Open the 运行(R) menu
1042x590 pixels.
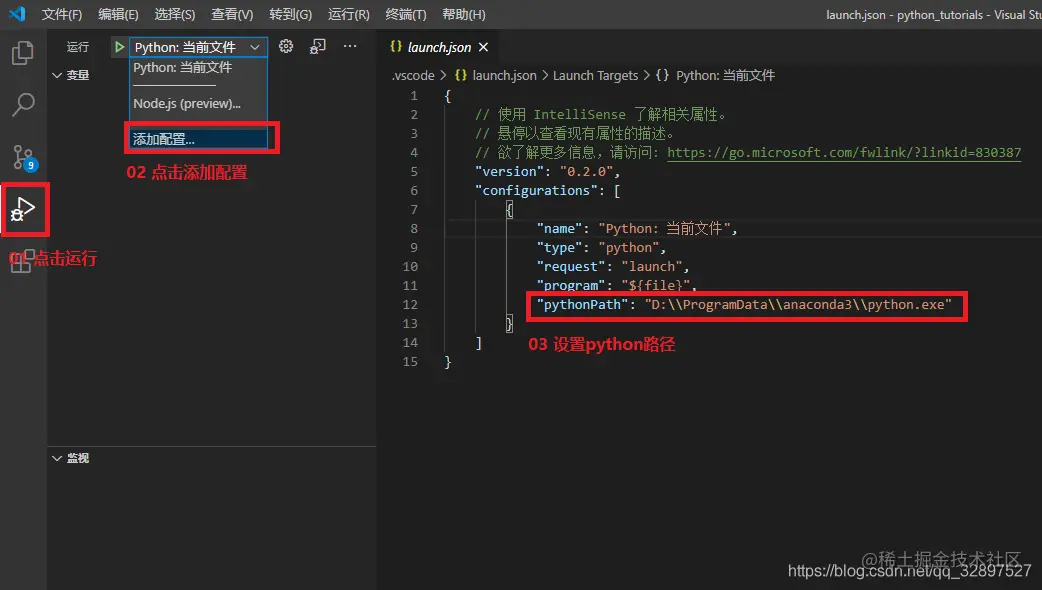(348, 15)
